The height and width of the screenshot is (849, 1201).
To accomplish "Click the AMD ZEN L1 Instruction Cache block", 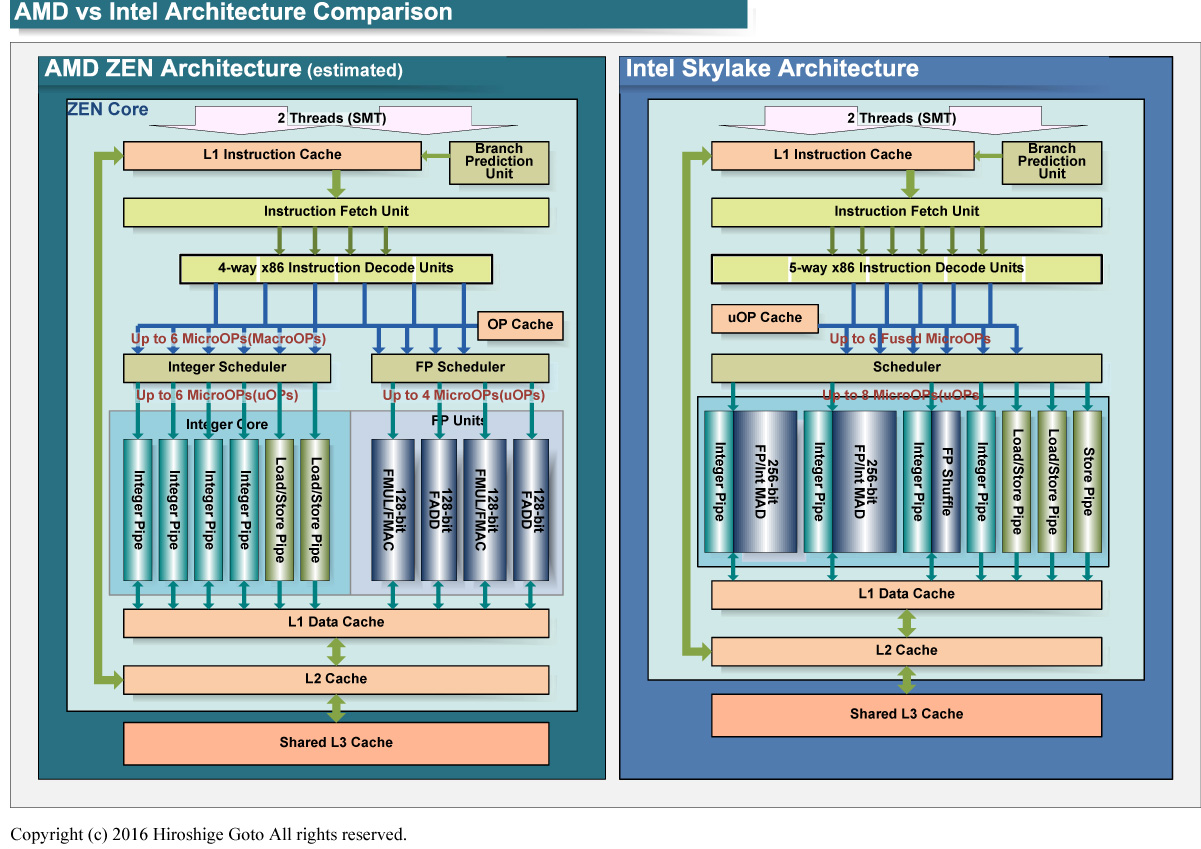I will coord(271,155).
